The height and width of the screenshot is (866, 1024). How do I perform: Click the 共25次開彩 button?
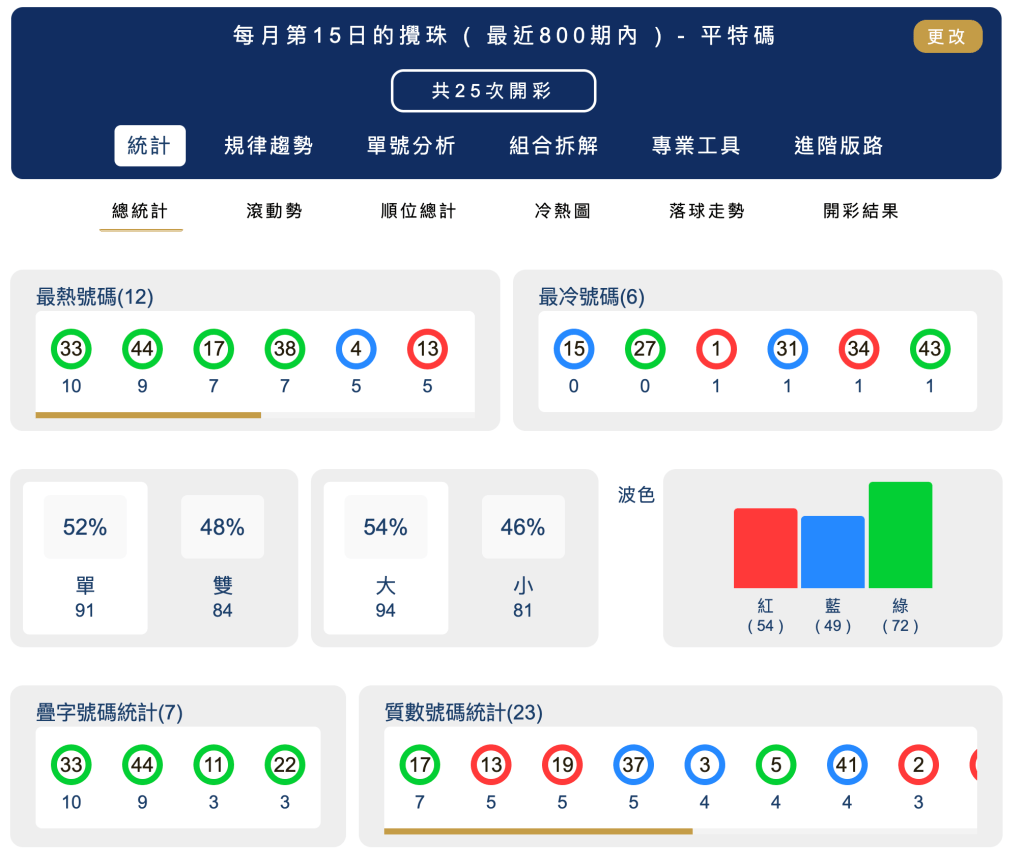click(493, 91)
